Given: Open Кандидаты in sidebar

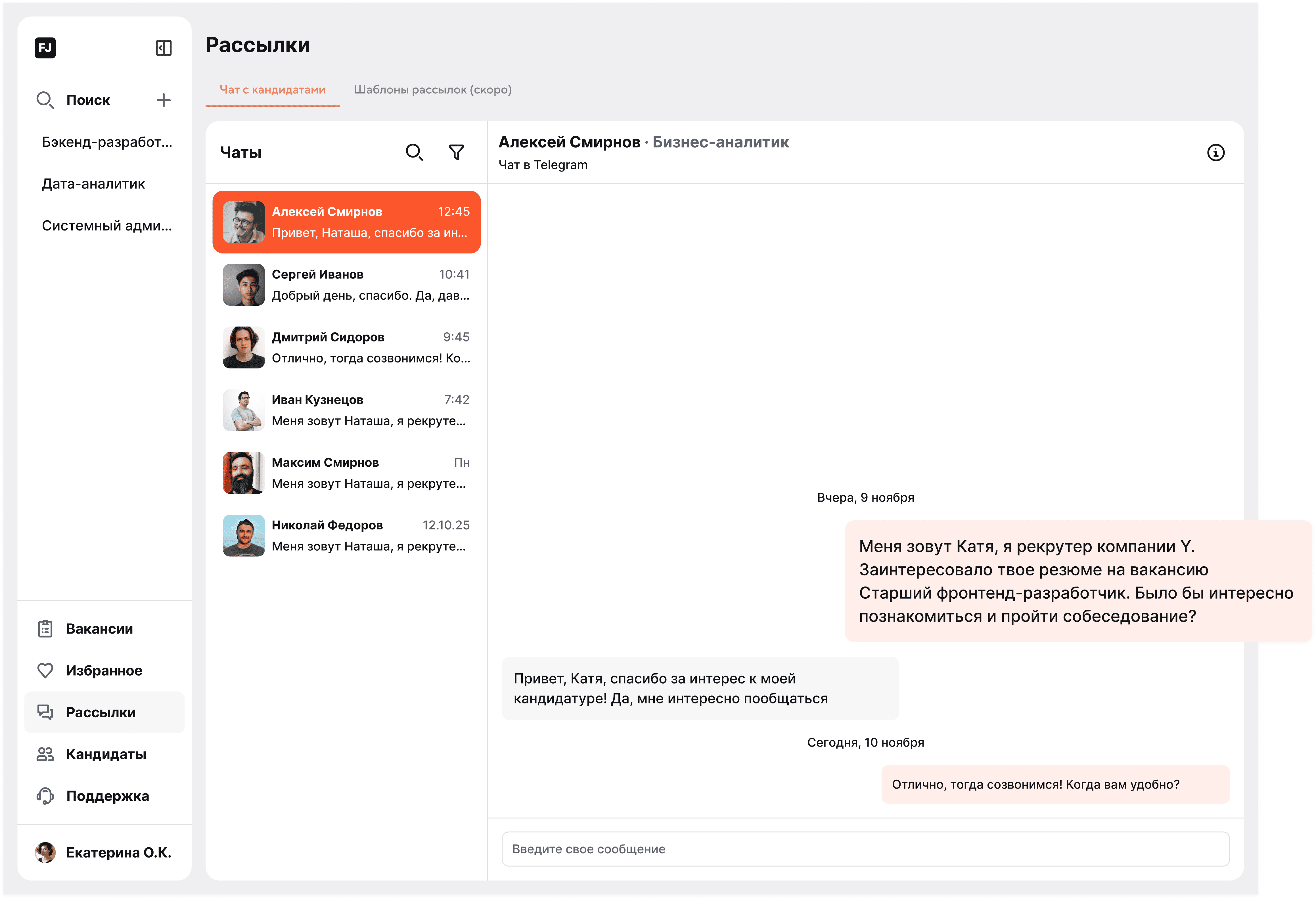Looking at the screenshot, I should [106, 754].
